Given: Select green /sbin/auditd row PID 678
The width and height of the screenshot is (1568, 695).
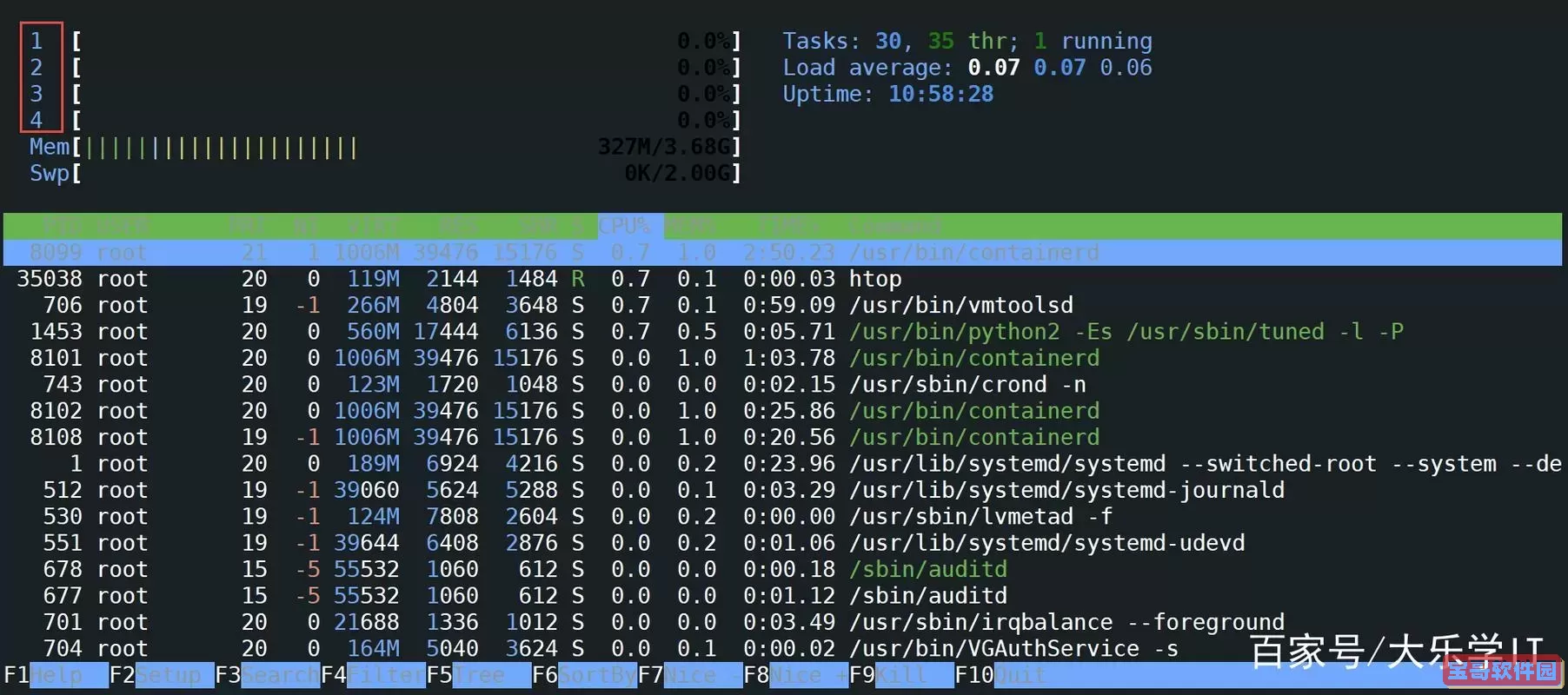Looking at the screenshot, I should tap(782, 569).
